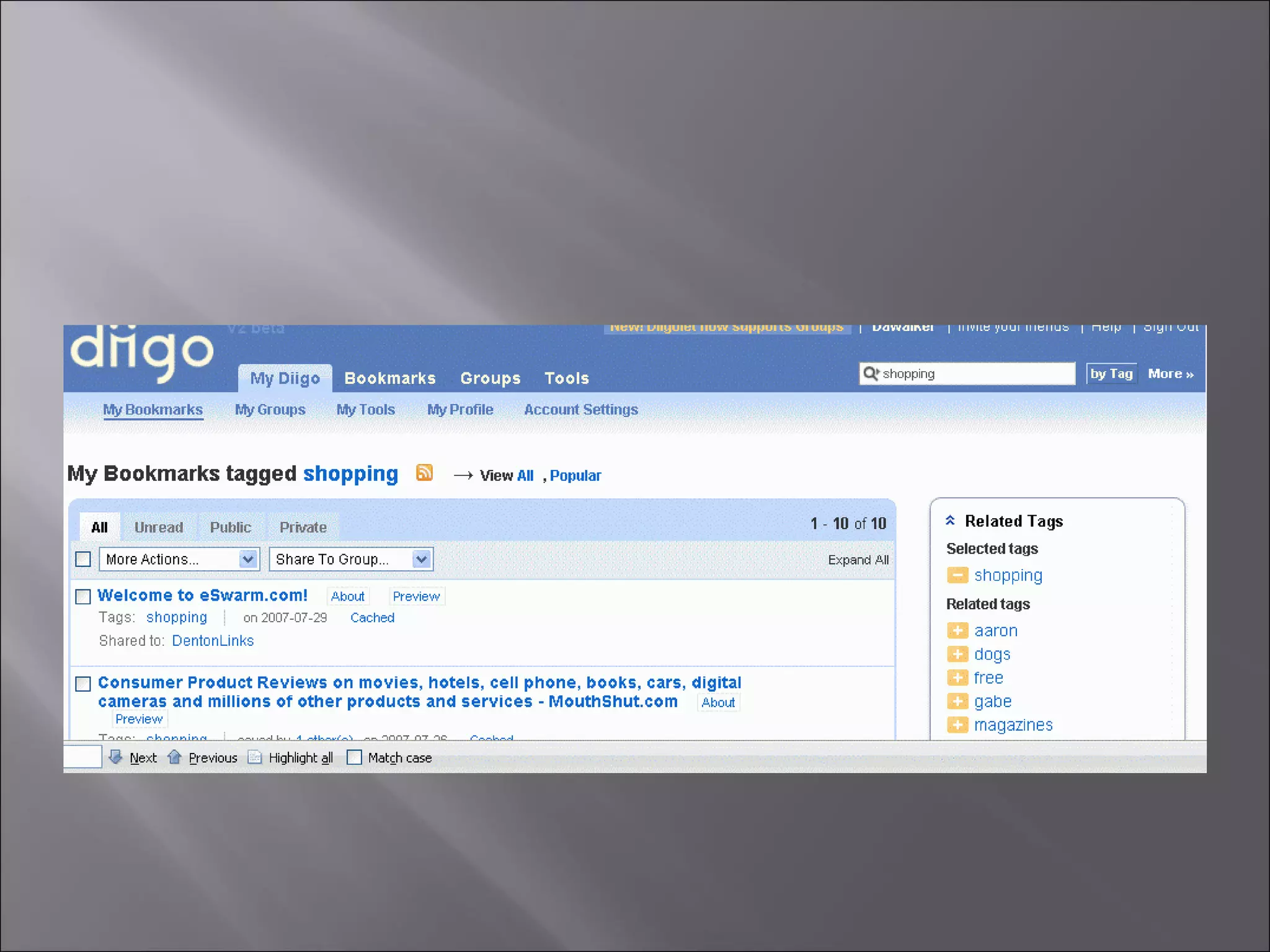Viewport: 1270px width, 952px height.
Task: Open the Share To Group dropdown
Action: tap(351, 559)
